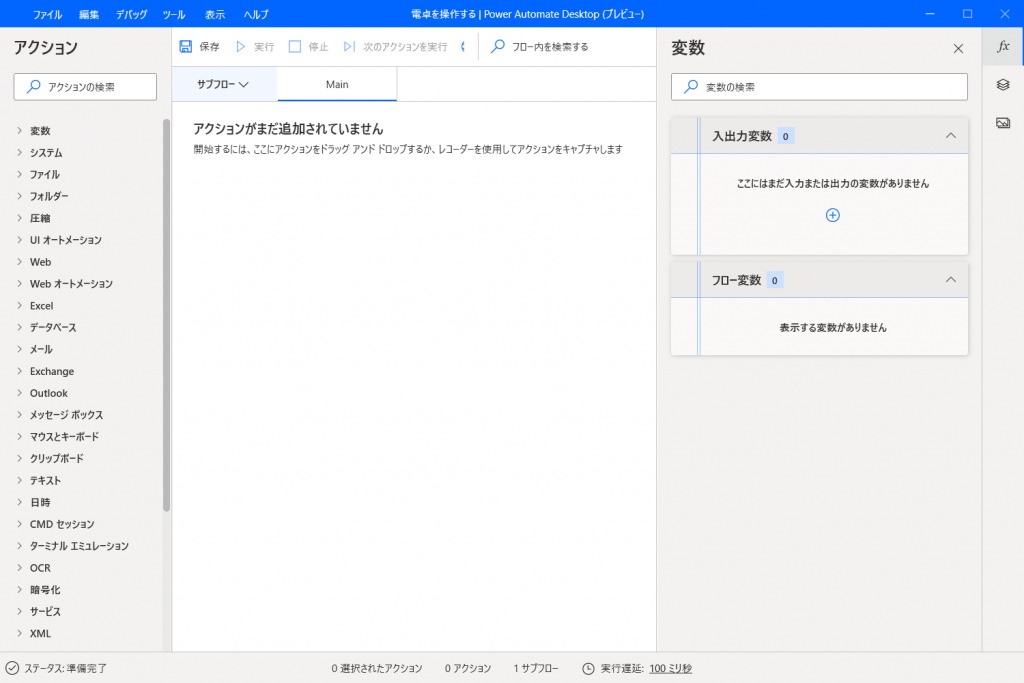Image resolution: width=1024 pixels, height=683 pixels.
Task: Open the UI elements layers icon
Action: click(x=1003, y=85)
